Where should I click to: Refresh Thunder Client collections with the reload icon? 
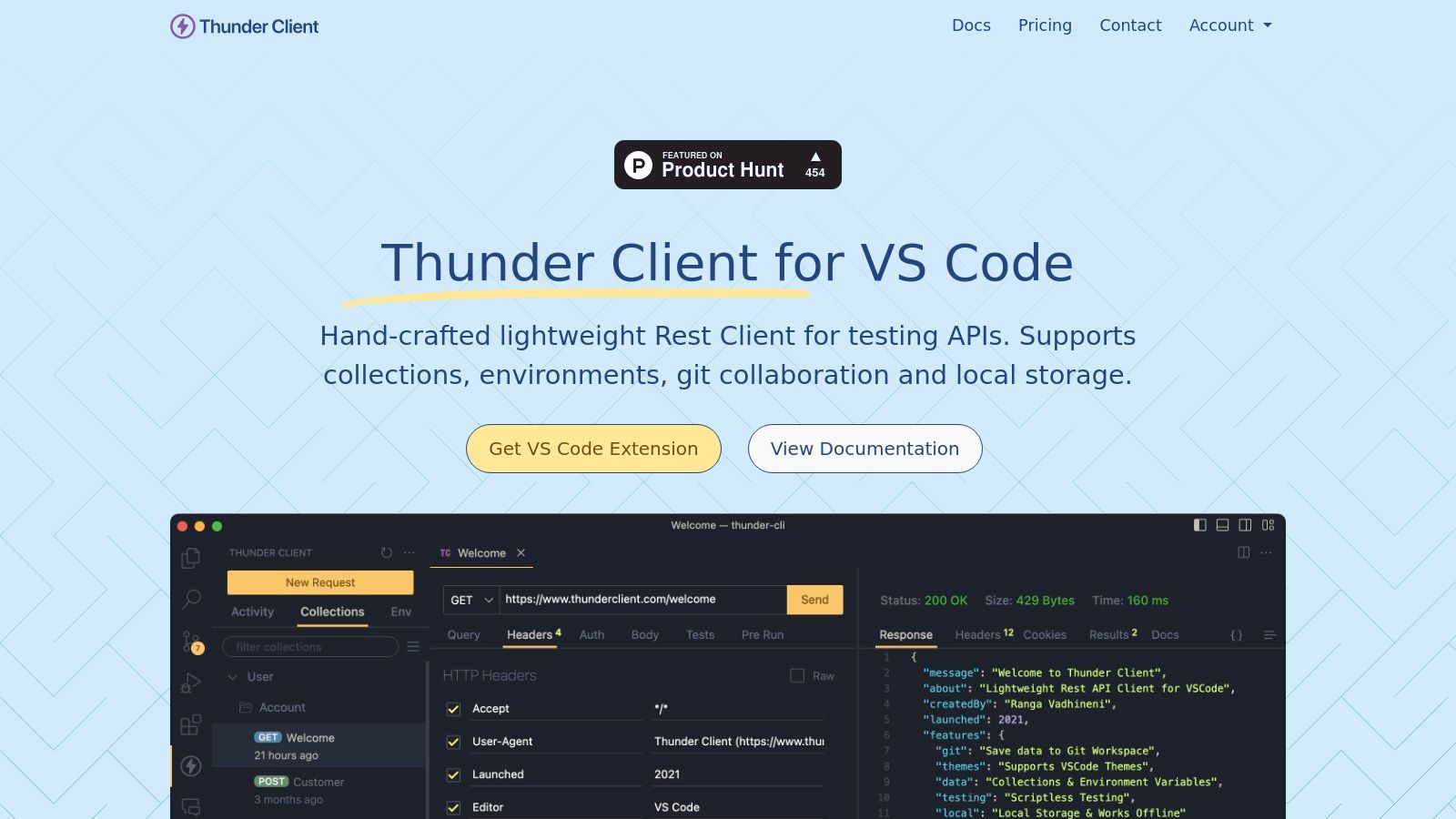tap(386, 552)
